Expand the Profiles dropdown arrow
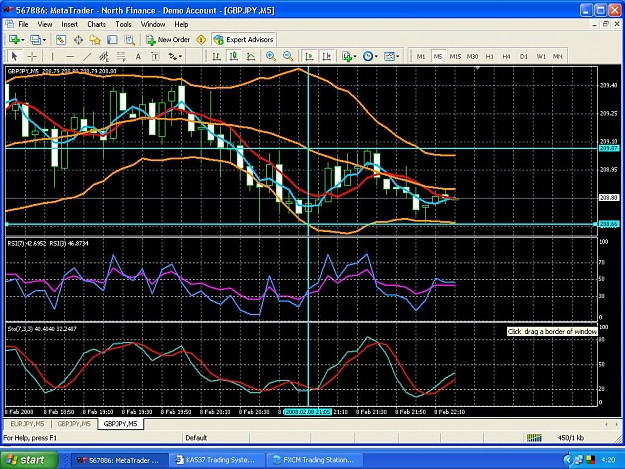The height and width of the screenshot is (469, 625). pyautogui.click(x=44, y=40)
